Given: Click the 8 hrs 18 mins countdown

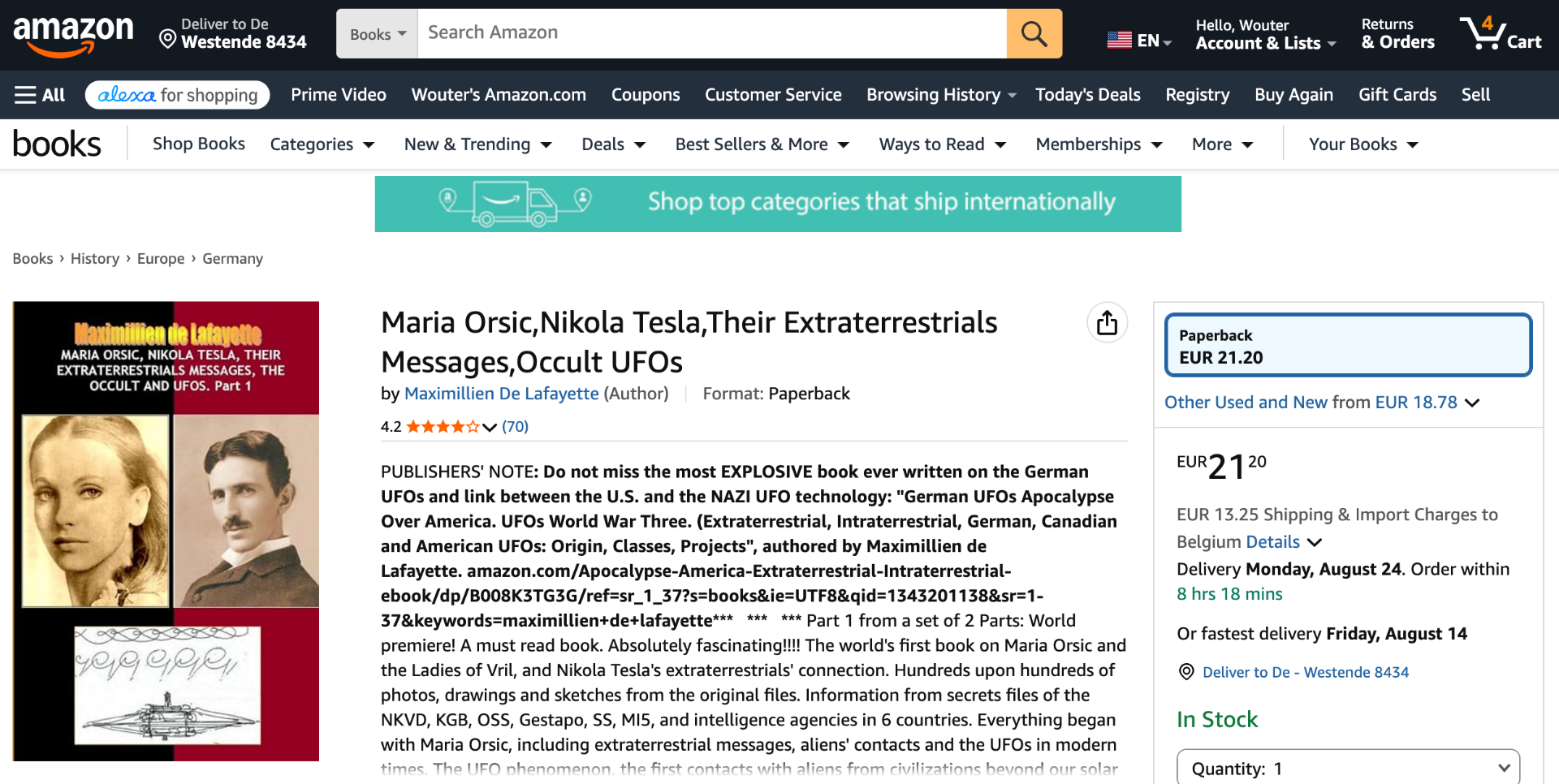Looking at the screenshot, I should [x=1229, y=594].
